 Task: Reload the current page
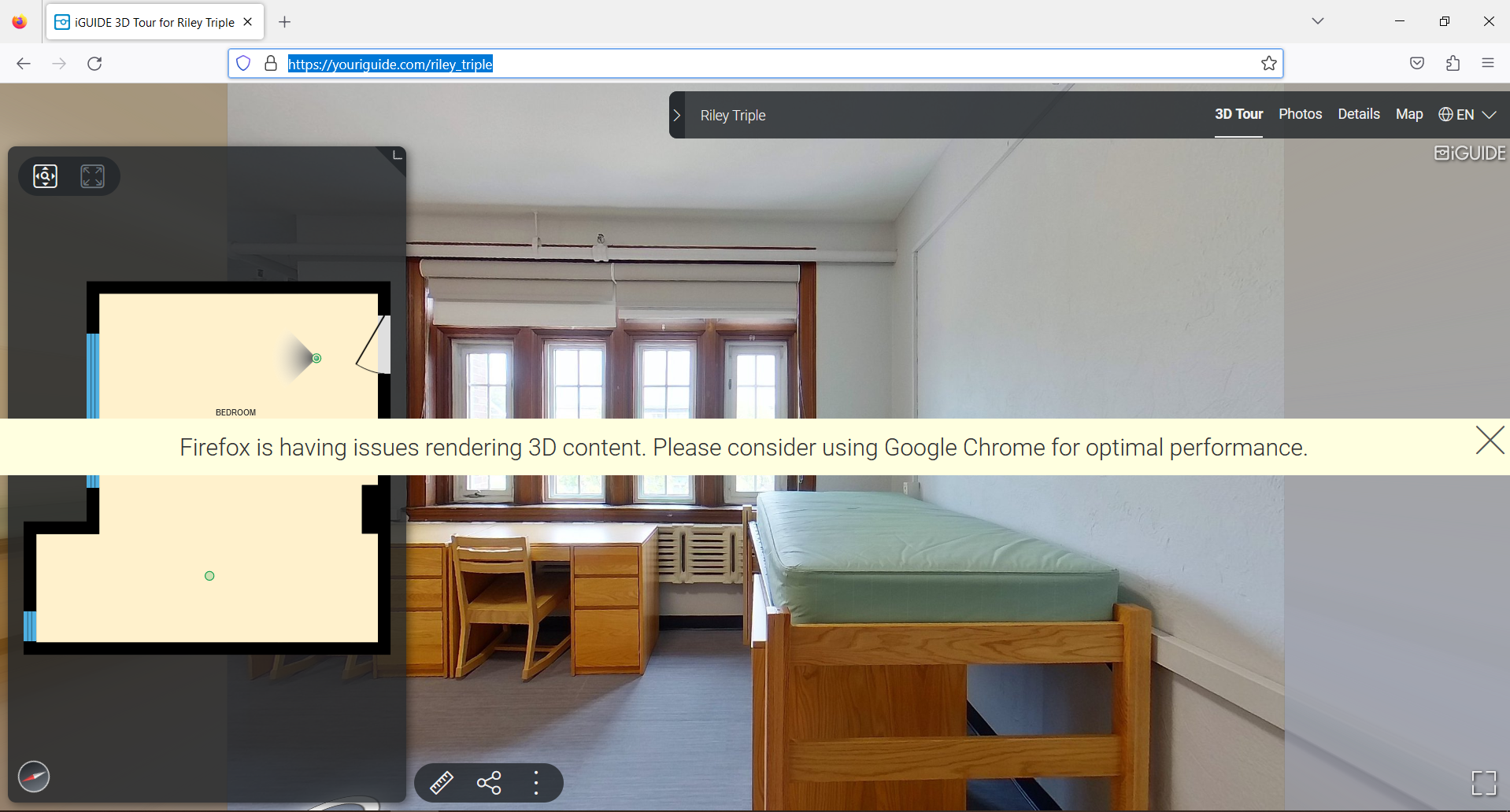[x=94, y=64]
